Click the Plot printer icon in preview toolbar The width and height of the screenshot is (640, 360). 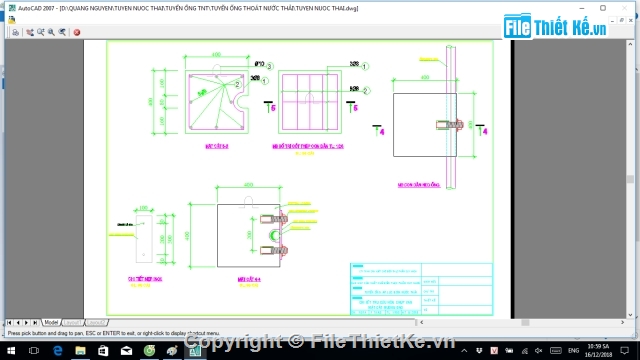coord(16,32)
